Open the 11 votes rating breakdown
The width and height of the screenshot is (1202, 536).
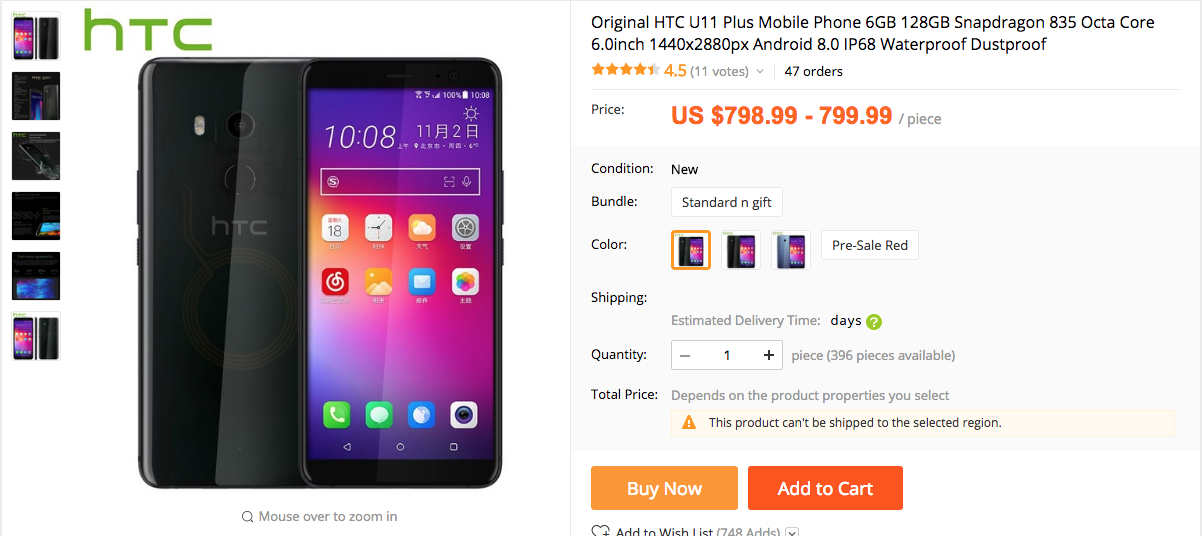tap(719, 71)
